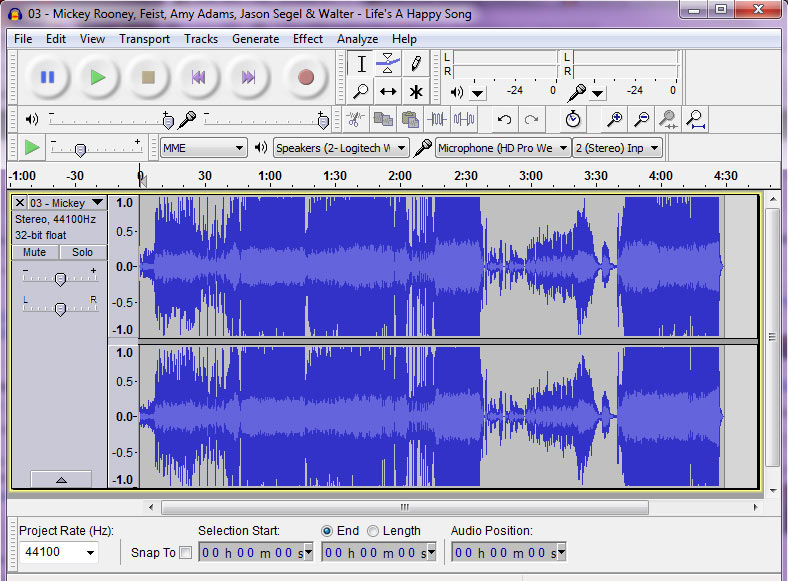
Task: Collapse the track with the up-arrow button
Action: coord(61,479)
